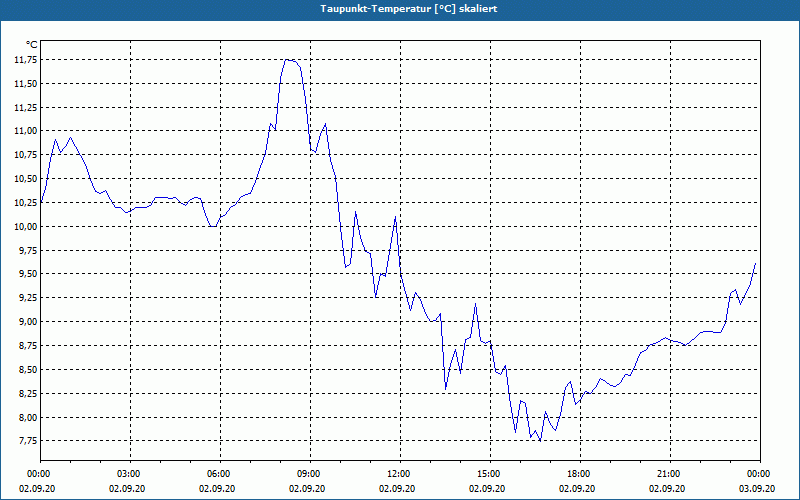Screen dimensions: 800x500
Task: Select the 8,75 y-axis value
Action: 28,345
